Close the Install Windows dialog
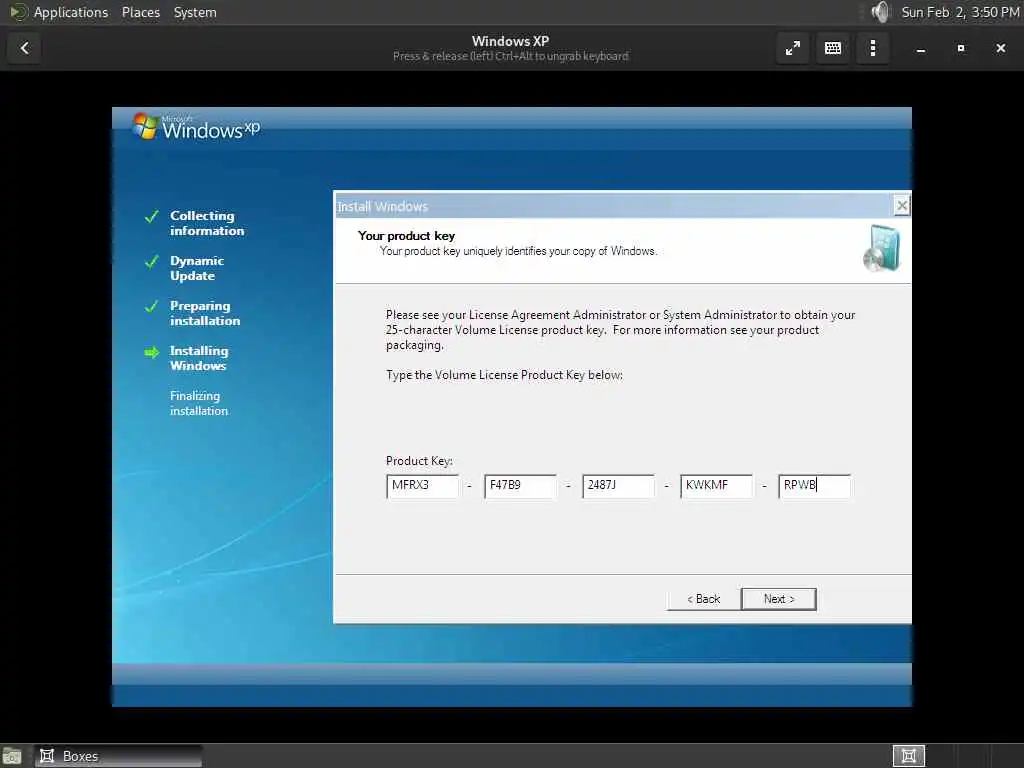This screenshot has height=768, width=1024. click(x=901, y=206)
